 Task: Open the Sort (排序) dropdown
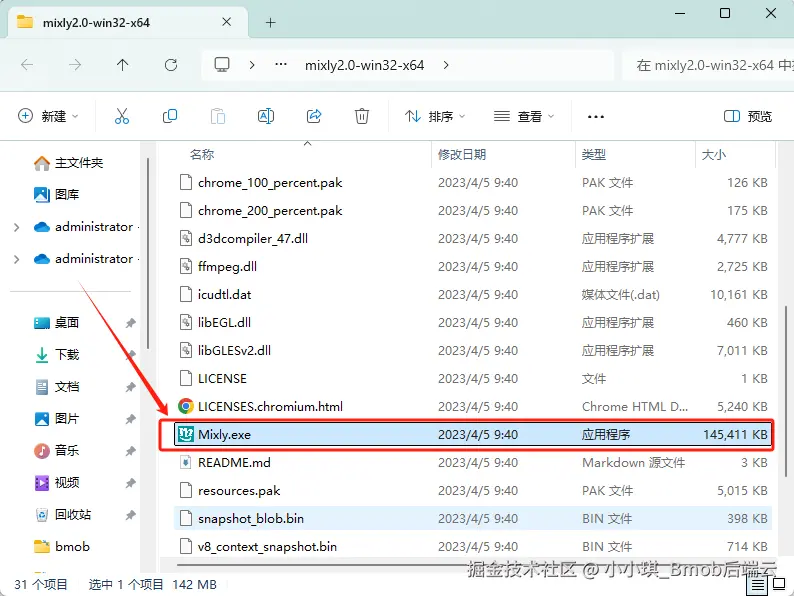click(434, 116)
